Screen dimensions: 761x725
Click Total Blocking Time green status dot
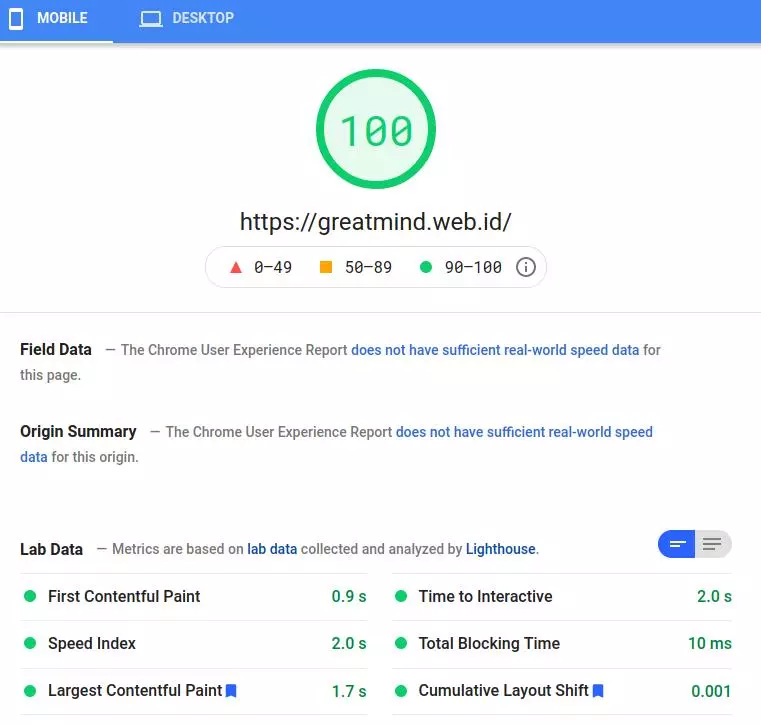(x=401, y=643)
